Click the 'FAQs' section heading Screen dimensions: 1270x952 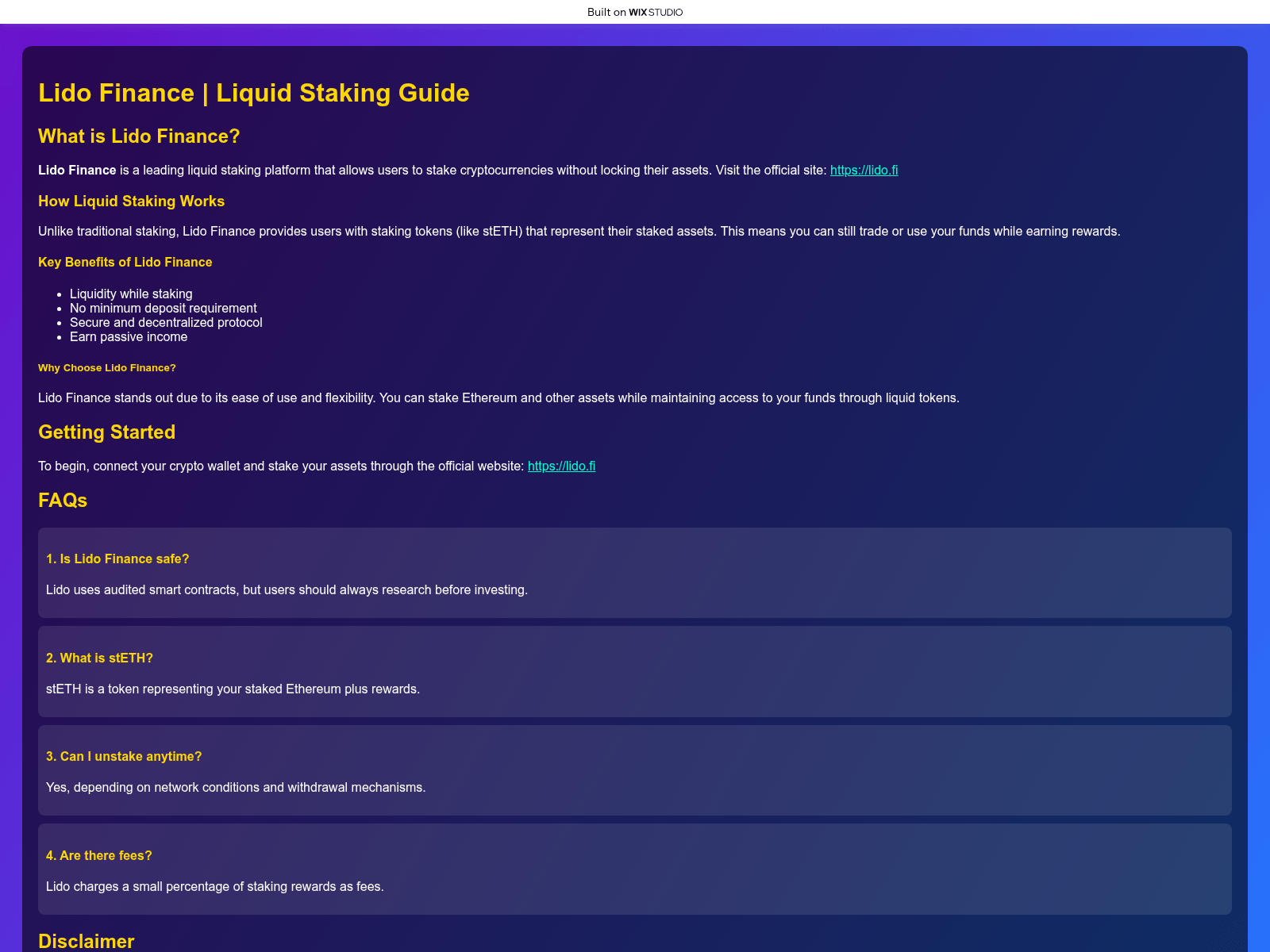tap(63, 501)
